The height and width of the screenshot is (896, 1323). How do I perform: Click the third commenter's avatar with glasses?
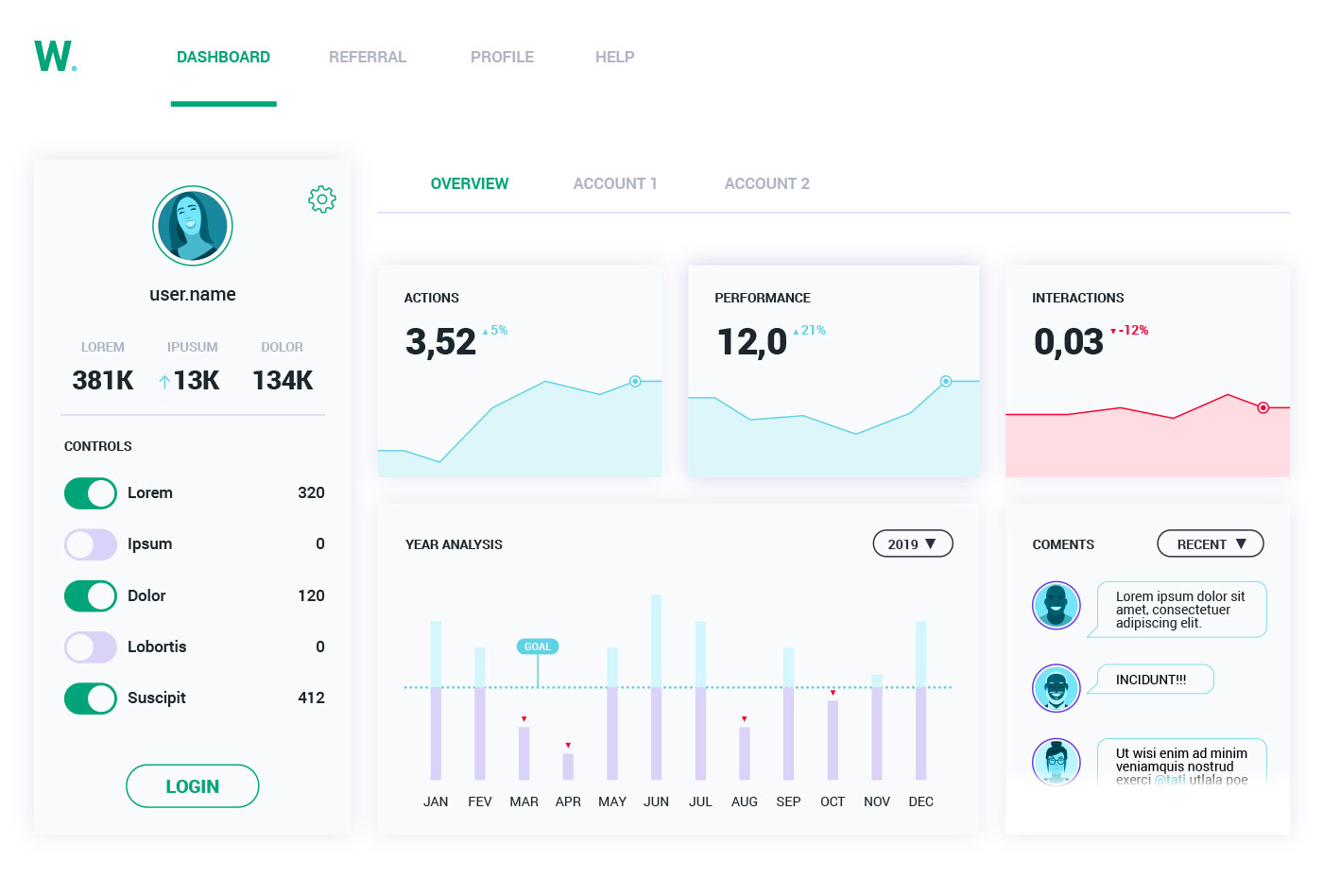1057,762
